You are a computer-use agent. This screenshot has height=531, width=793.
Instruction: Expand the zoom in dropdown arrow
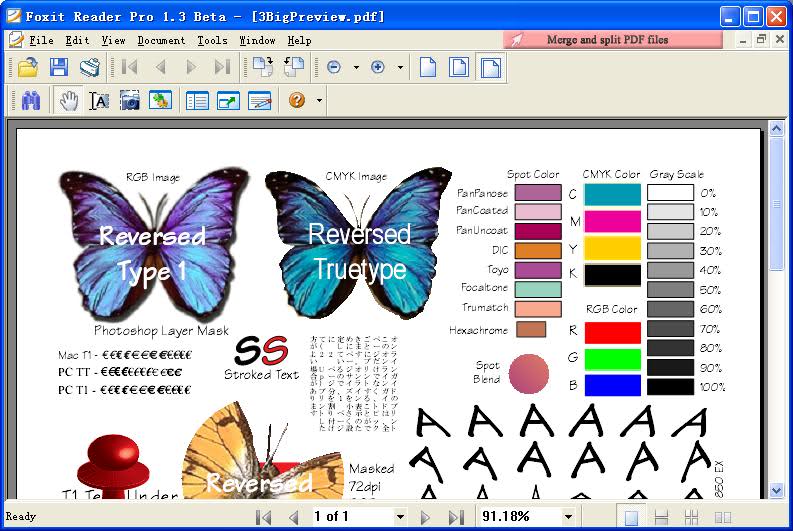(400, 67)
